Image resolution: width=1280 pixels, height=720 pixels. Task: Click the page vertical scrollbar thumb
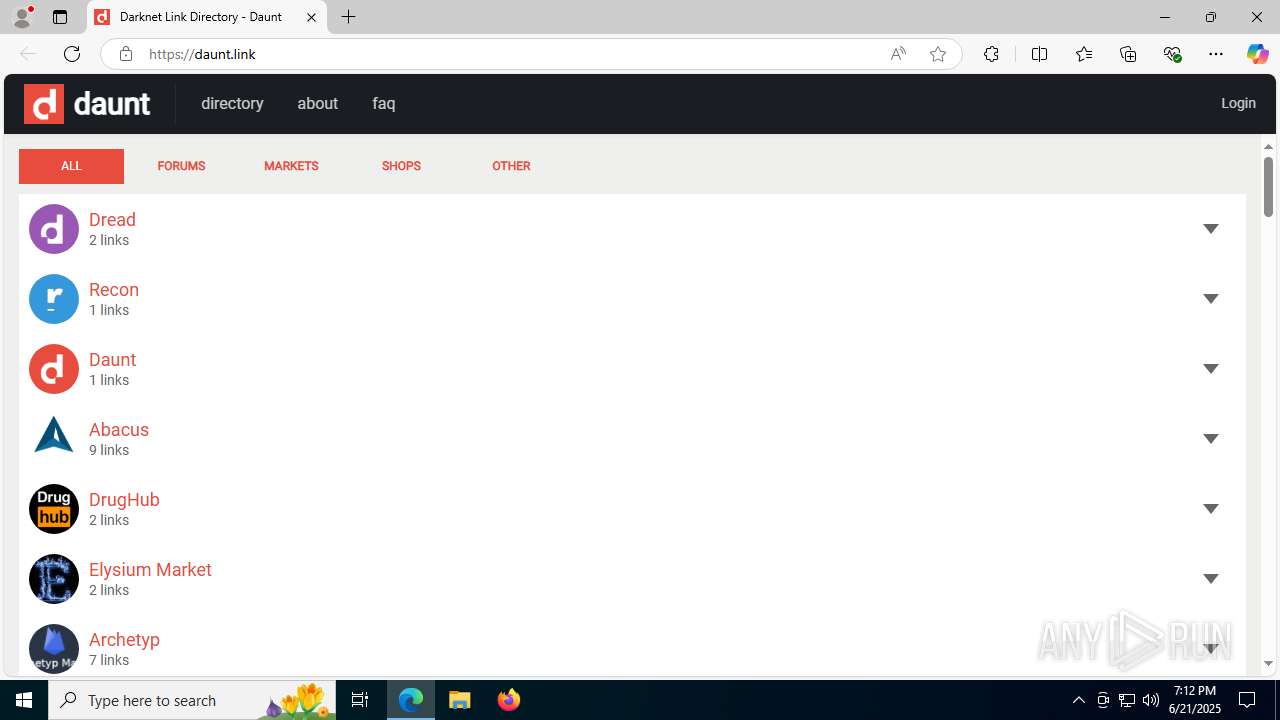click(x=1268, y=187)
